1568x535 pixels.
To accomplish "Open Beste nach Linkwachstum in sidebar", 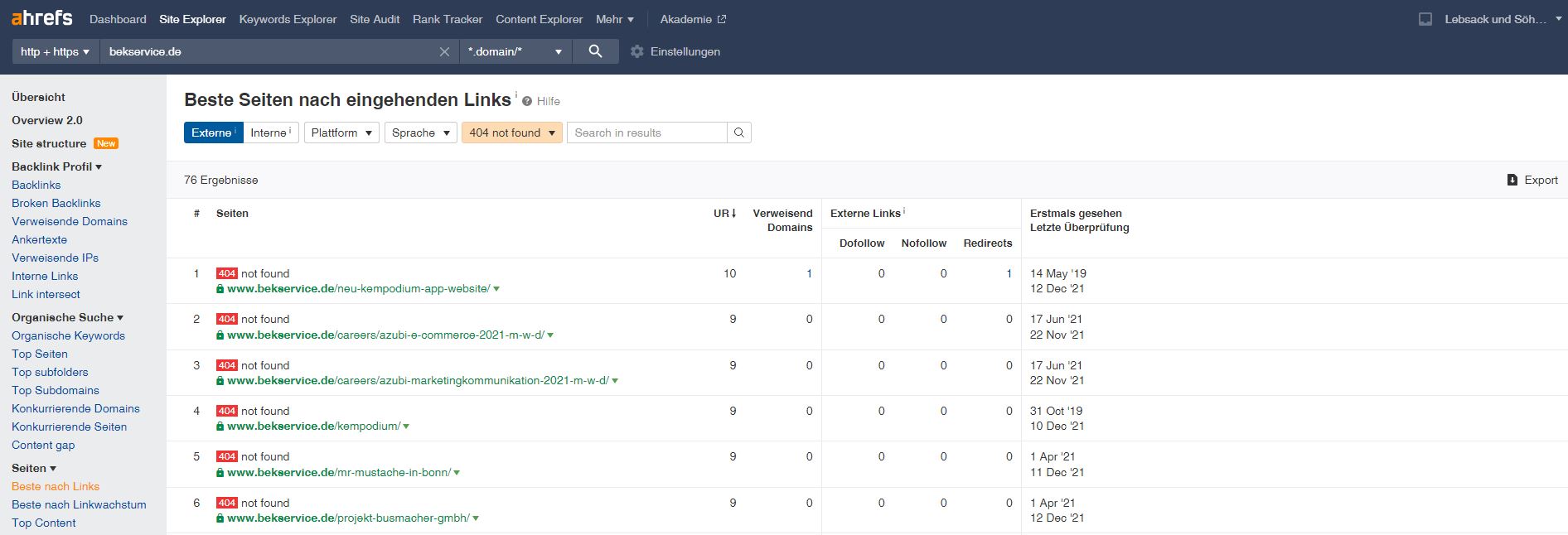I will 79,504.
